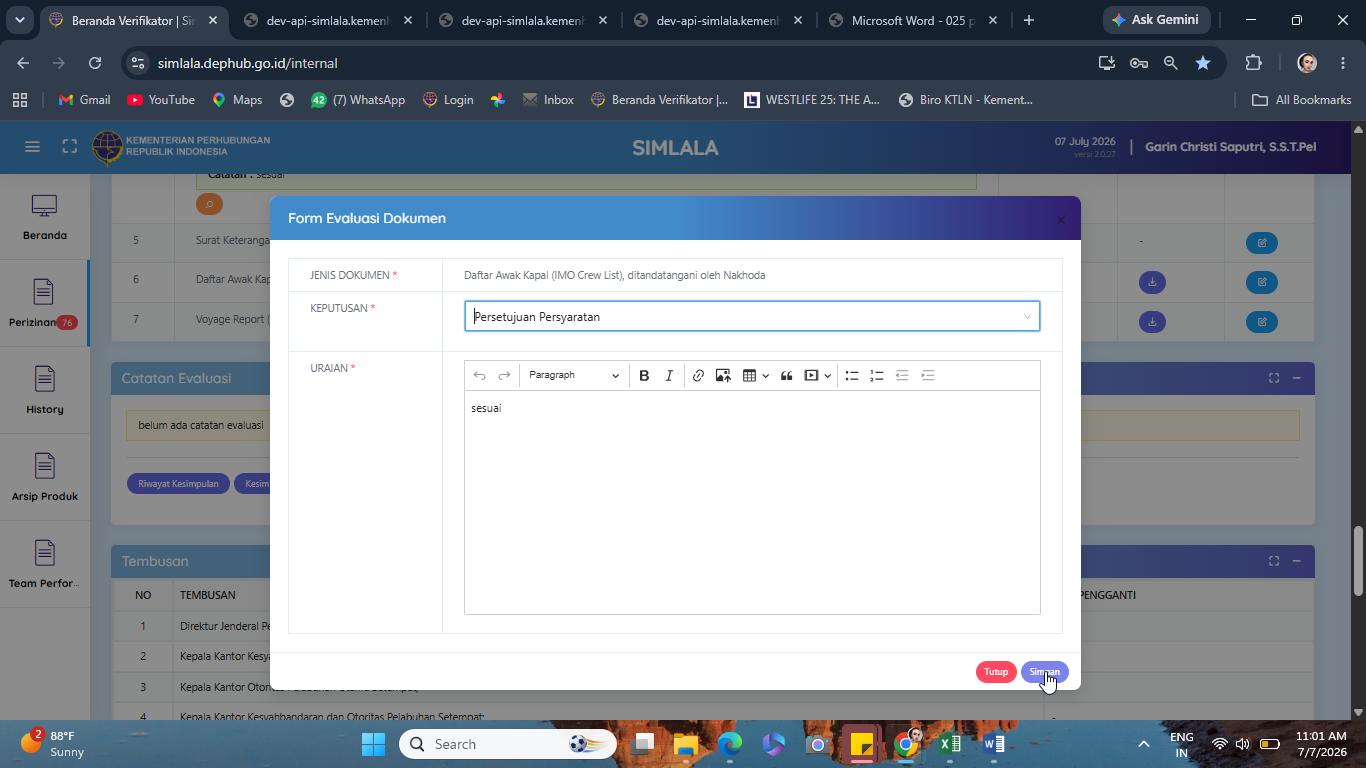
Task: Click the Undo arrow in the Uraian editor
Action: [x=480, y=376]
